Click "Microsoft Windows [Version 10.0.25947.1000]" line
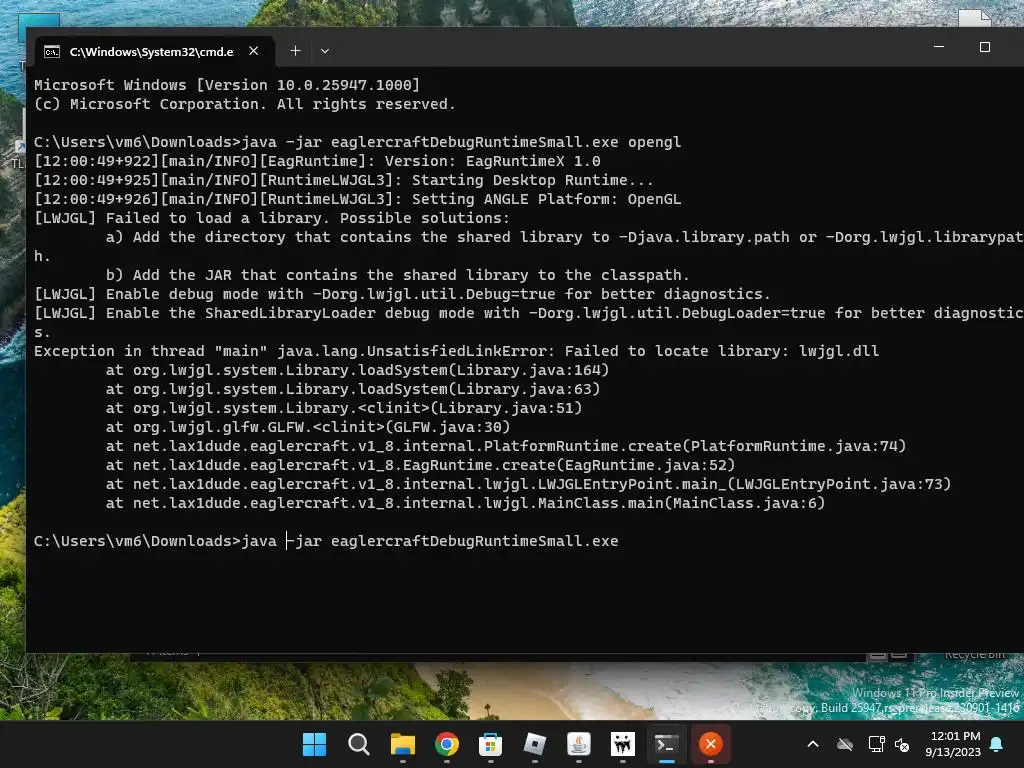1024x768 pixels. [227, 85]
